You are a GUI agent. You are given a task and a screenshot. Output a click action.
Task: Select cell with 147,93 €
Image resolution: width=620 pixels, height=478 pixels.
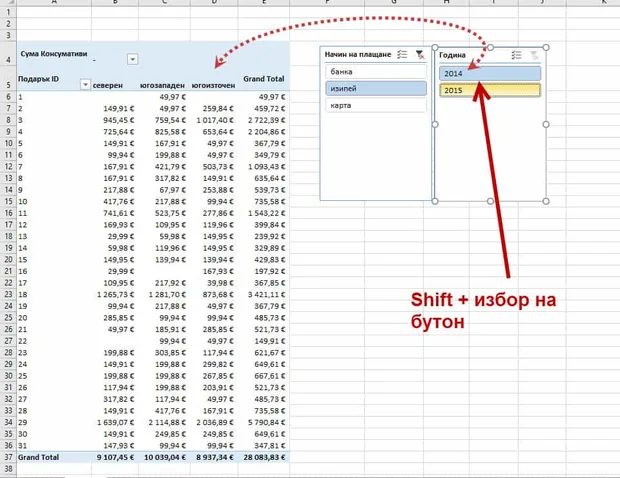[x=115, y=446]
